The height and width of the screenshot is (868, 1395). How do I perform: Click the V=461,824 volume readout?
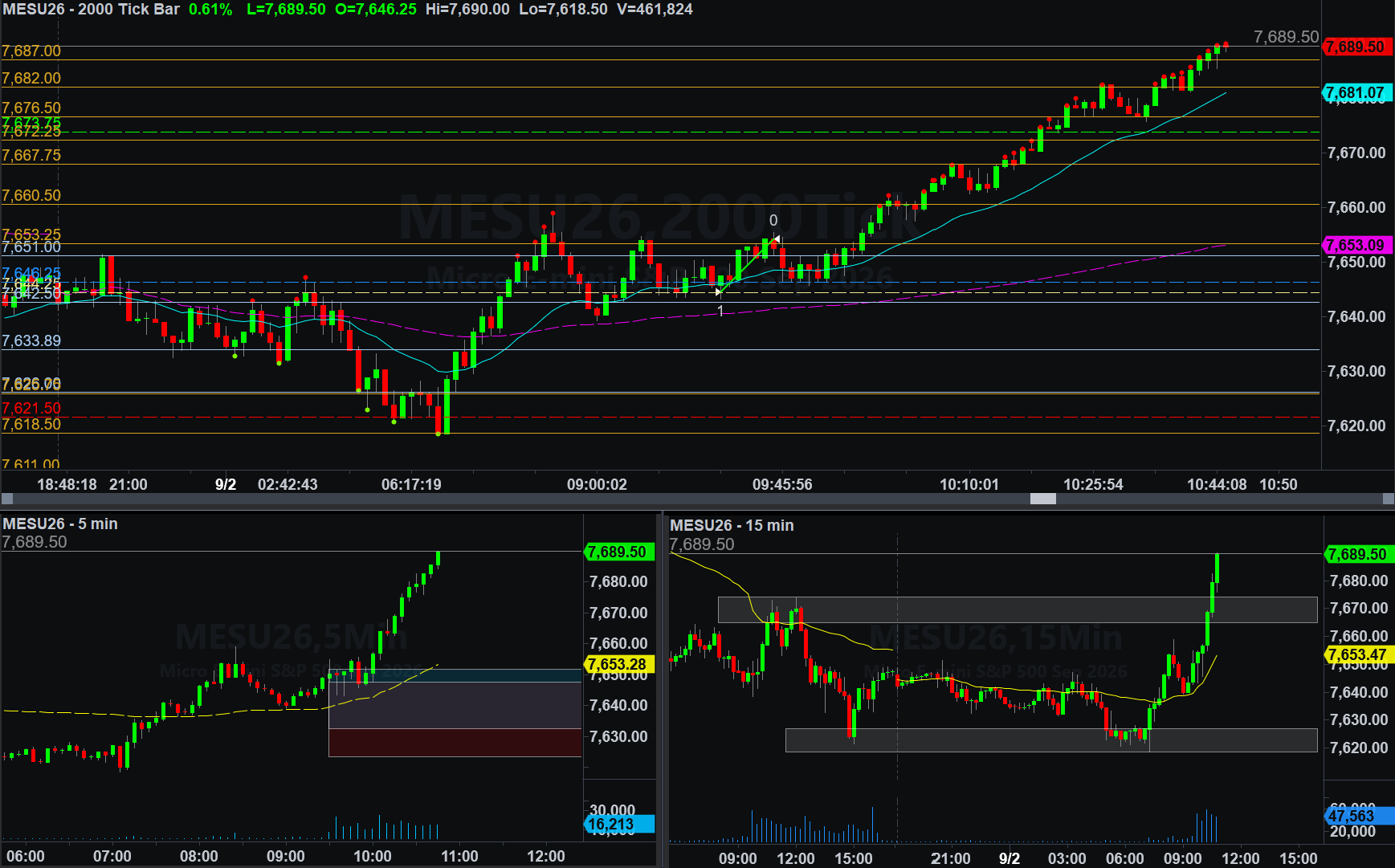tap(655, 10)
